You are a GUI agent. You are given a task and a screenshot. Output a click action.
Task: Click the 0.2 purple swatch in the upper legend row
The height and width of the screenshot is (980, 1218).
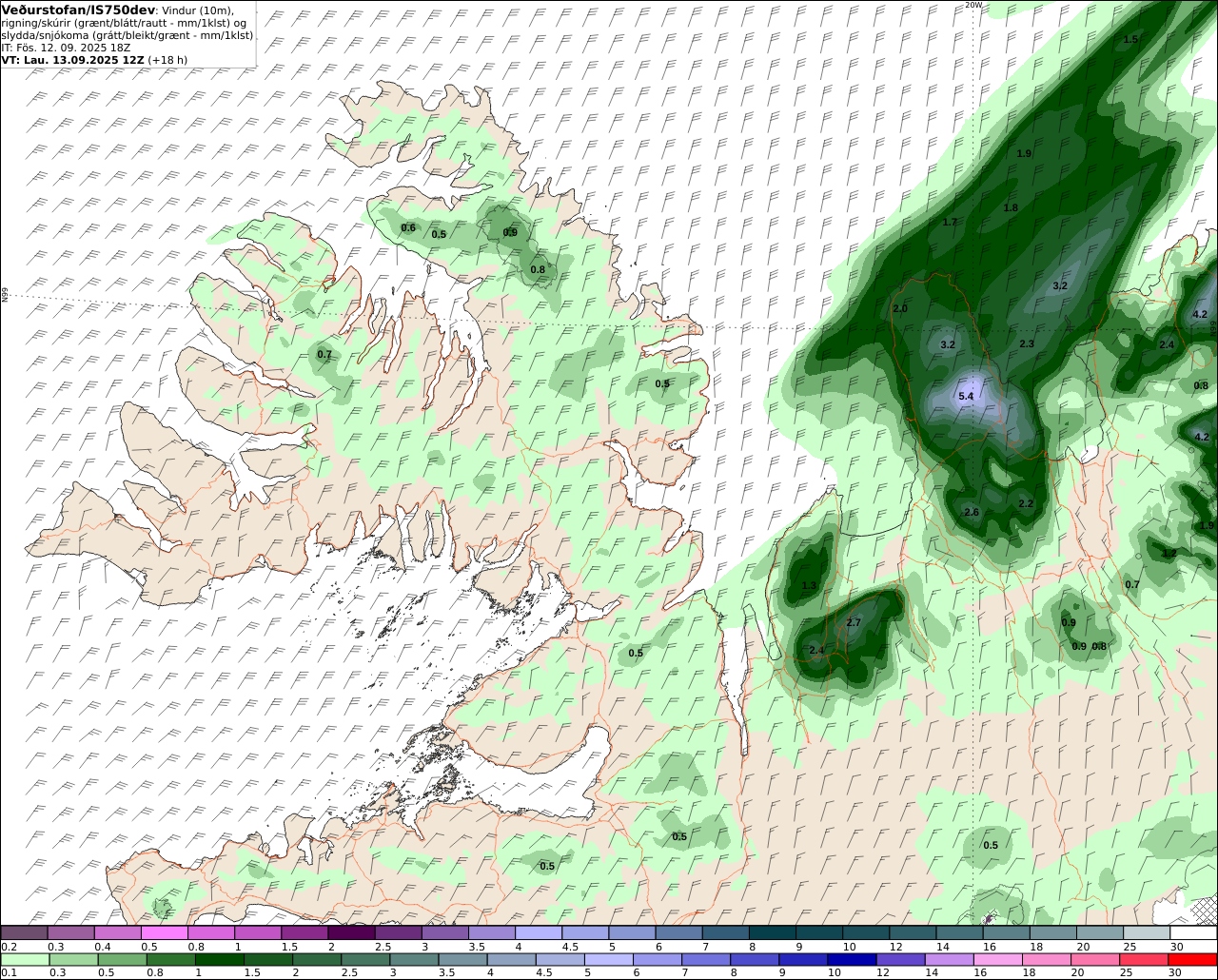(24, 932)
